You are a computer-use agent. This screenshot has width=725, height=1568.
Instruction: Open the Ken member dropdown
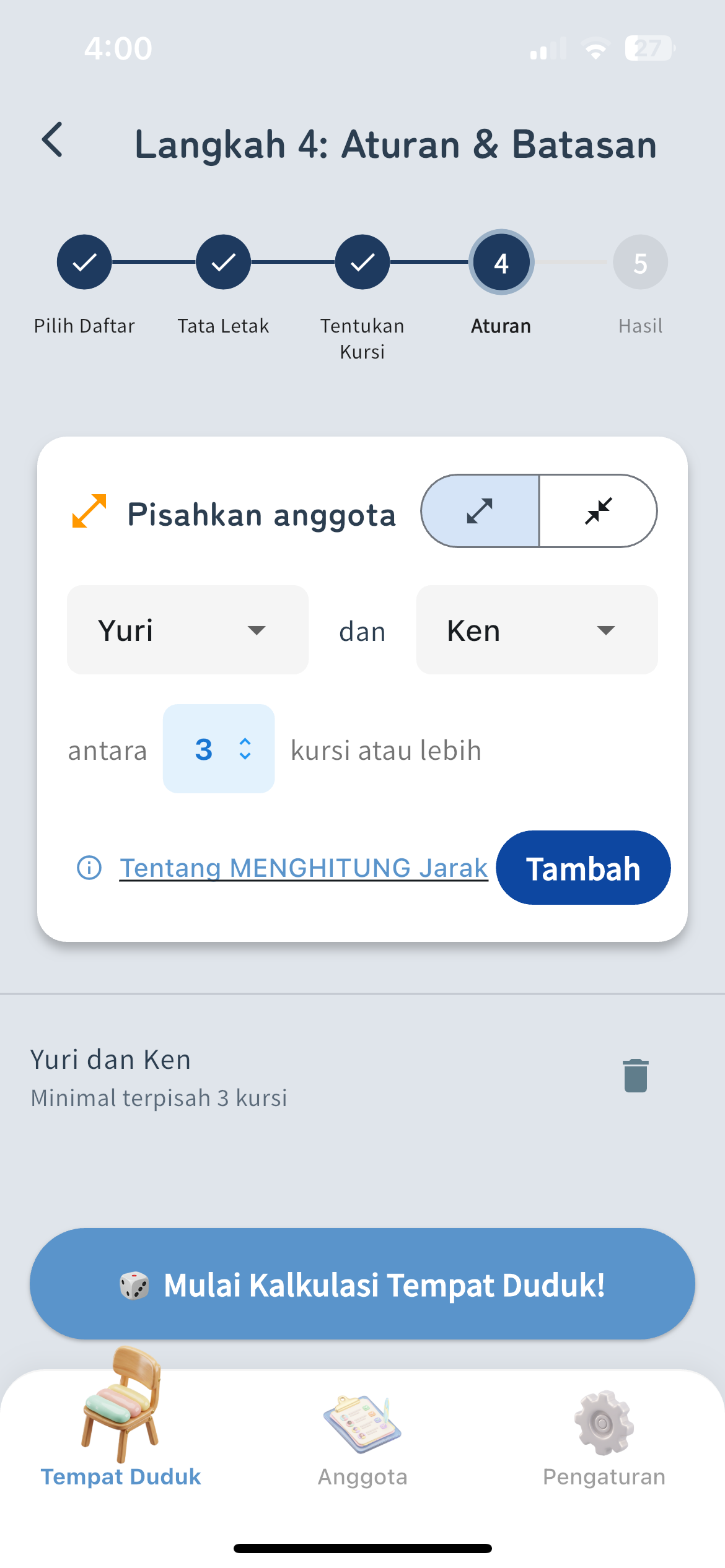click(536, 630)
